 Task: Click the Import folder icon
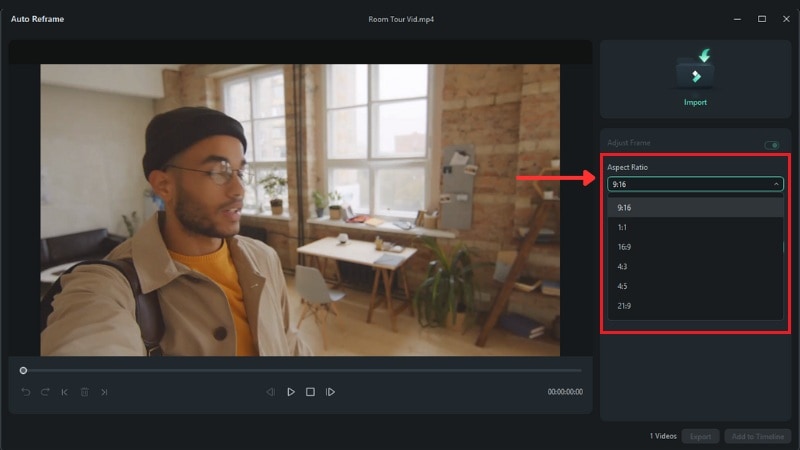click(x=695, y=71)
